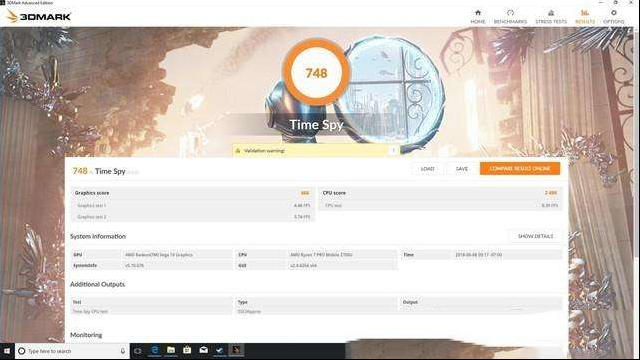Open the Options gear menu

613,16
